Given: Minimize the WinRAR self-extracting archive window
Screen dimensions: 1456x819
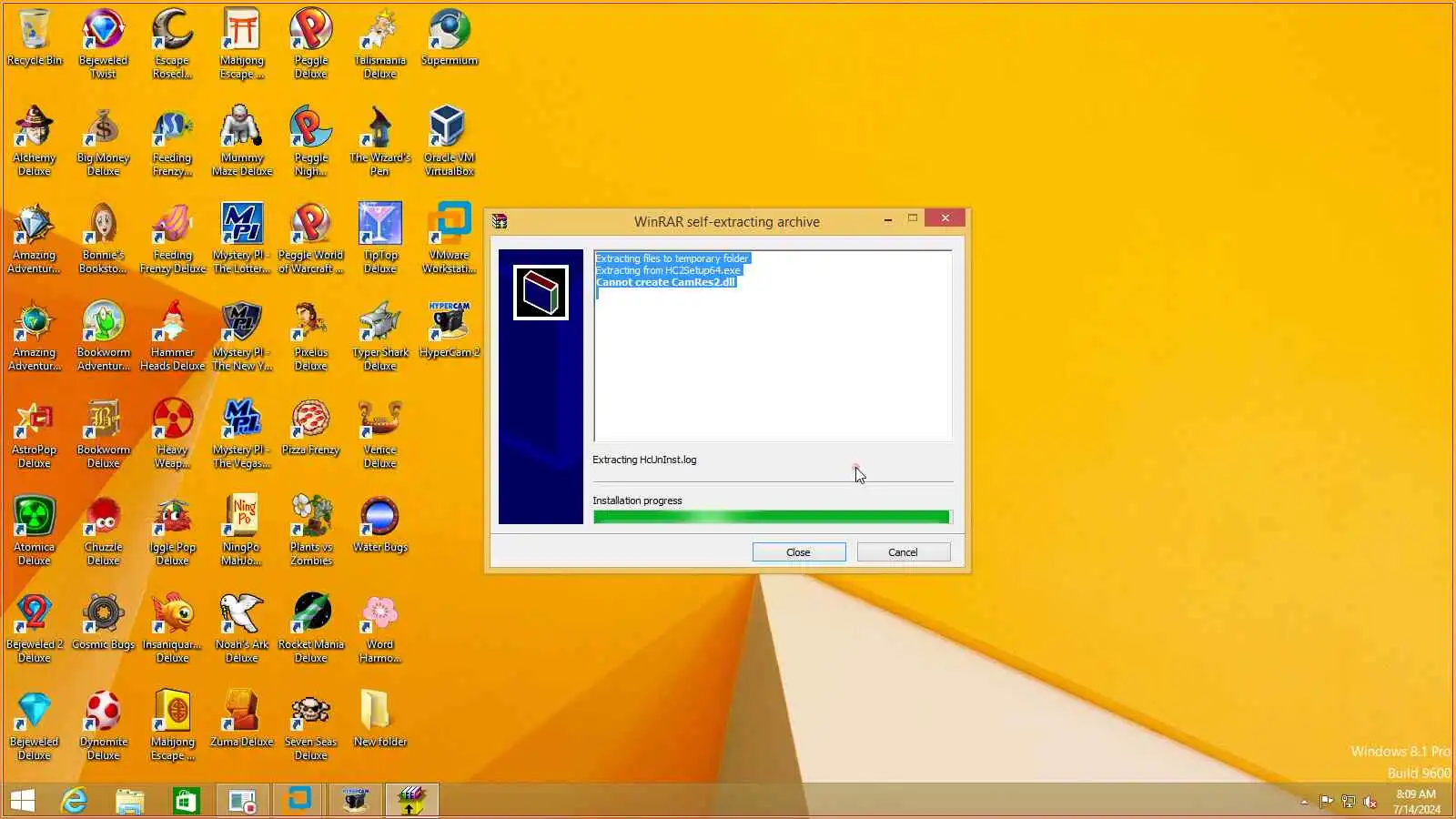Looking at the screenshot, I should (x=887, y=219).
